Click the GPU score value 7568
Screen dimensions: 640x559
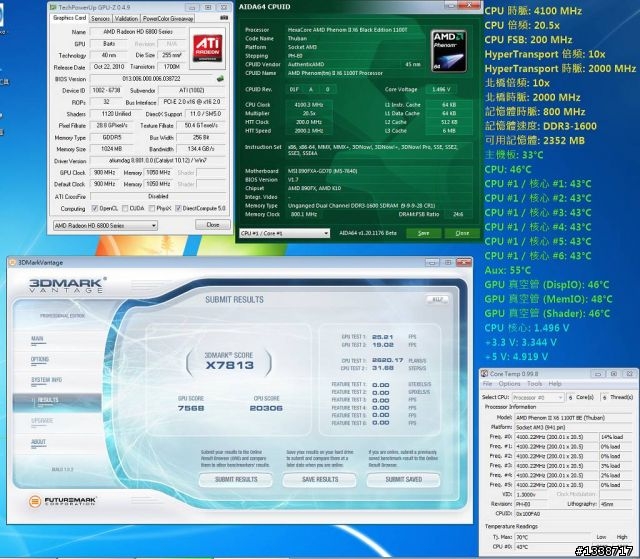point(191,408)
